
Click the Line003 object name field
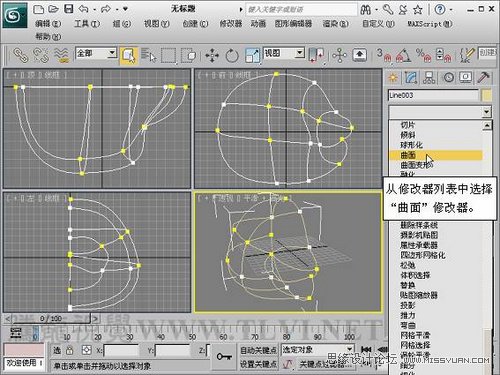click(433, 95)
